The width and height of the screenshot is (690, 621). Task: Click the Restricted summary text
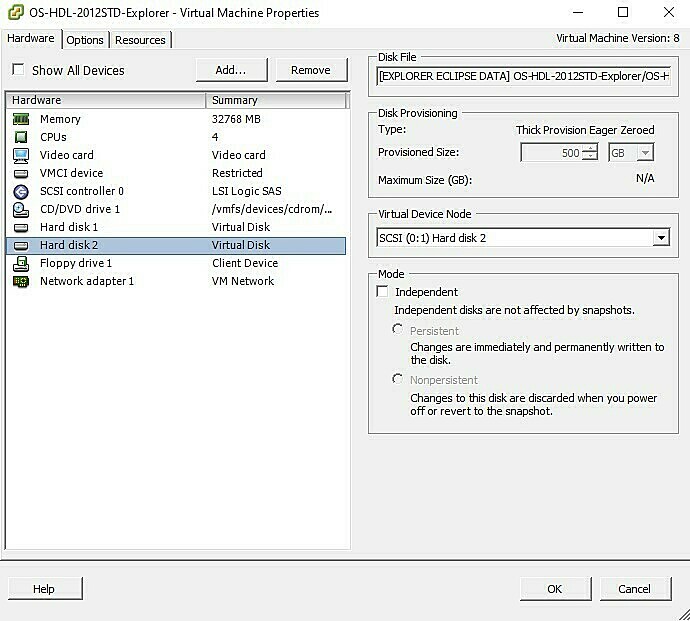pyautogui.click(x=237, y=173)
